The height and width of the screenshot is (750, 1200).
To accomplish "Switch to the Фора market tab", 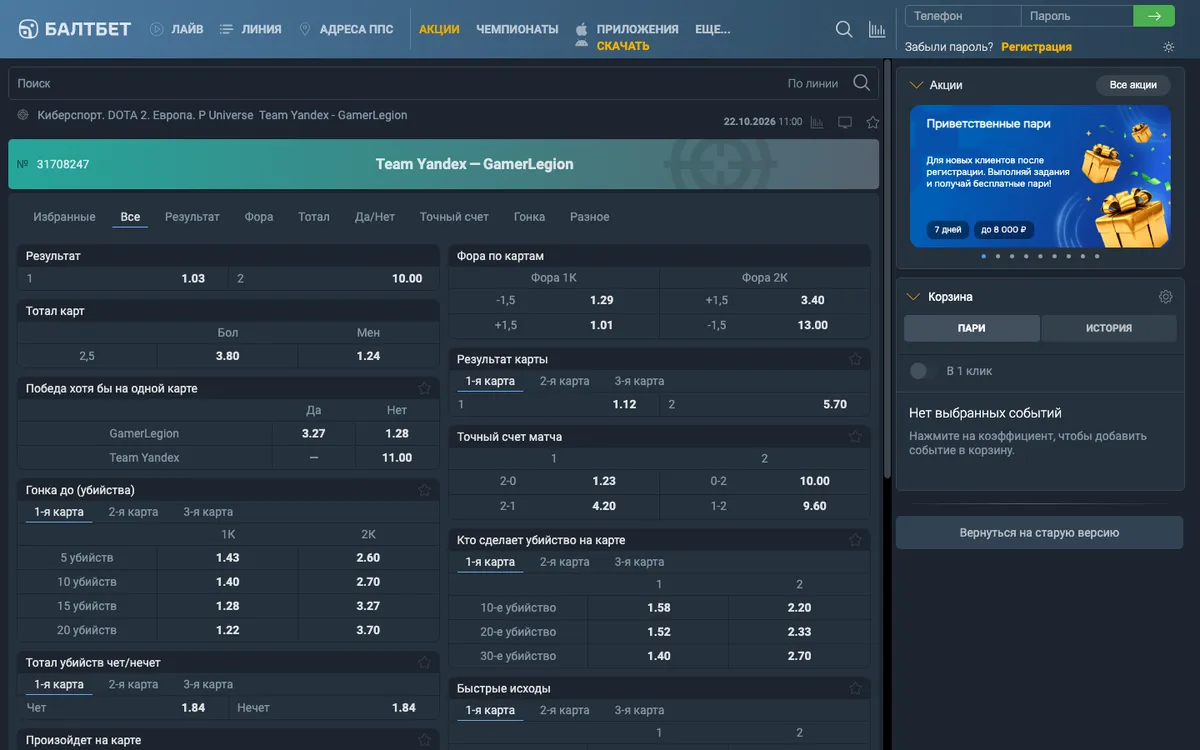I will (259, 217).
